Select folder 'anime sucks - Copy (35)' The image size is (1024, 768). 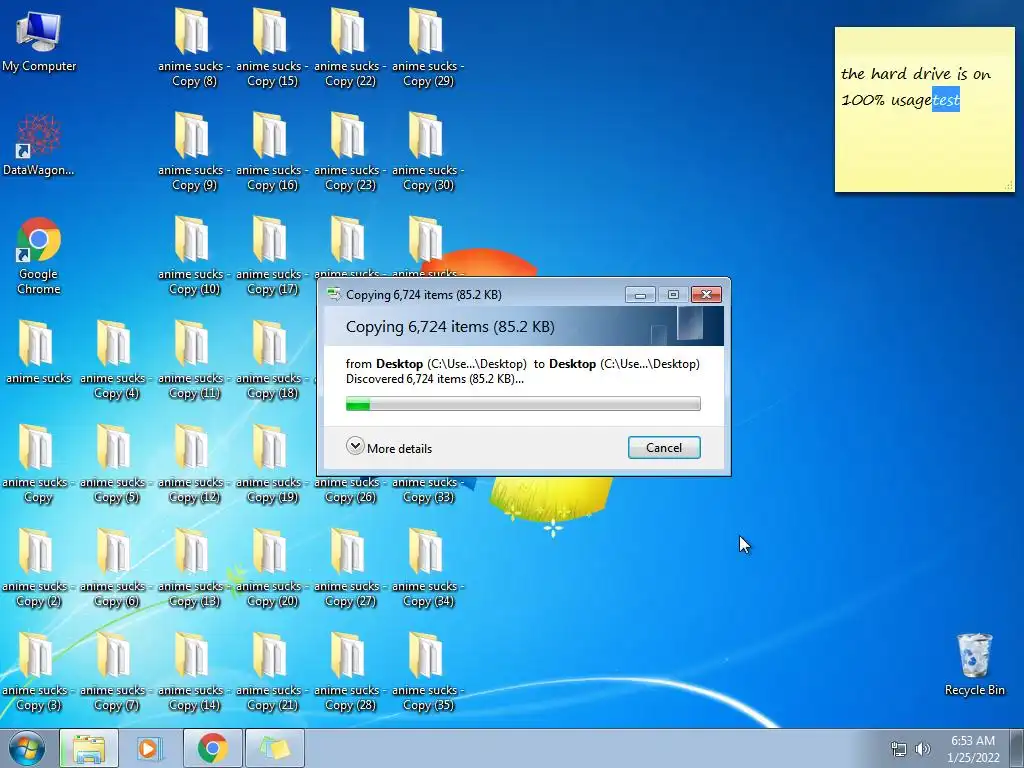coord(428,671)
